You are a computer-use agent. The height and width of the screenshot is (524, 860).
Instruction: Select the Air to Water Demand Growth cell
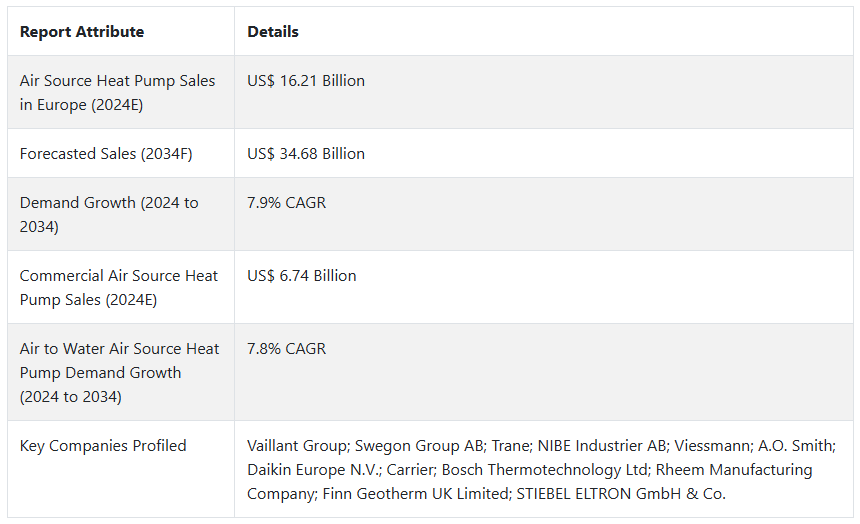pyautogui.click(x=119, y=372)
